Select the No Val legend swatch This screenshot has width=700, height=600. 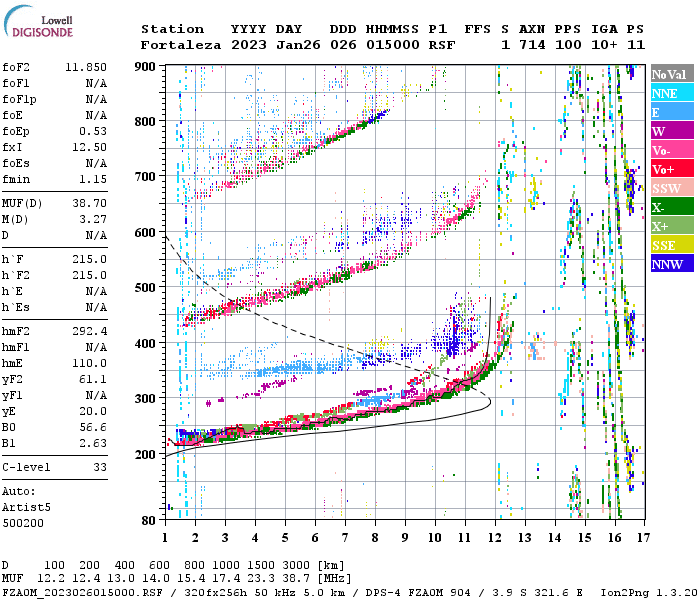[672, 74]
